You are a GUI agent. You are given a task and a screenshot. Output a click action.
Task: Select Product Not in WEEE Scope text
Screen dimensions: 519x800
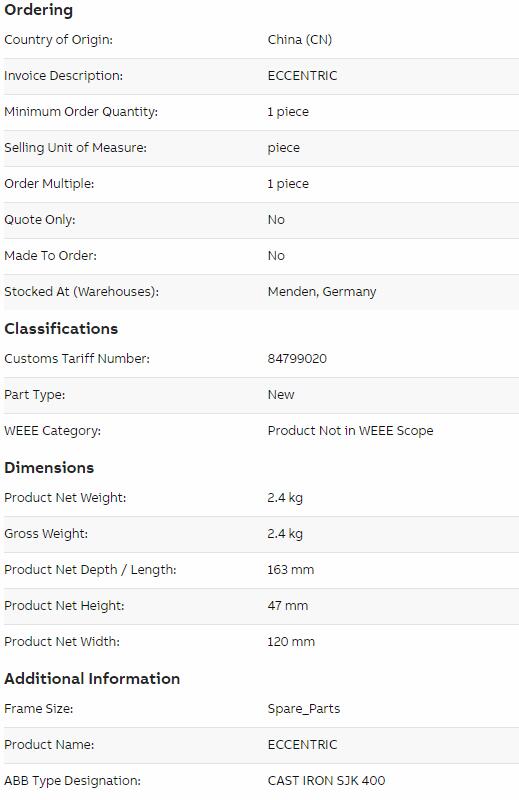click(x=350, y=431)
